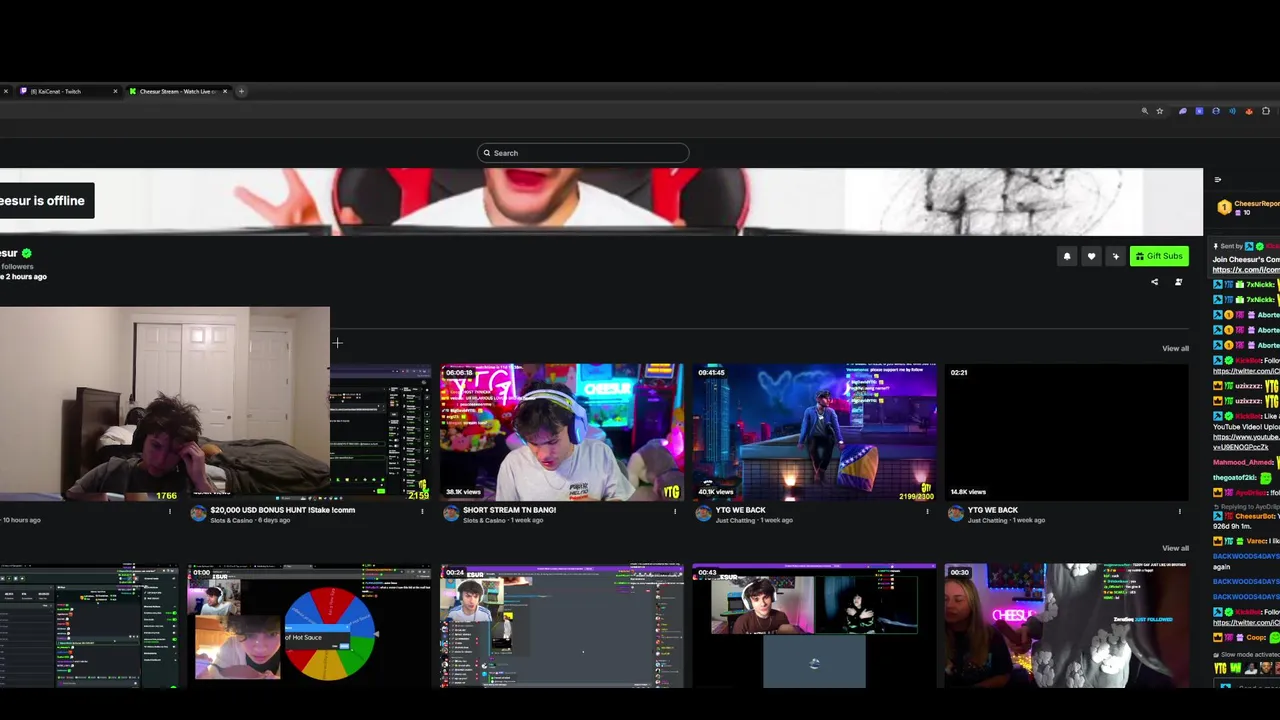This screenshot has width=1280, height=720.
Task: Play the 00:30 clip thumbnail
Action: click(1067, 626)
